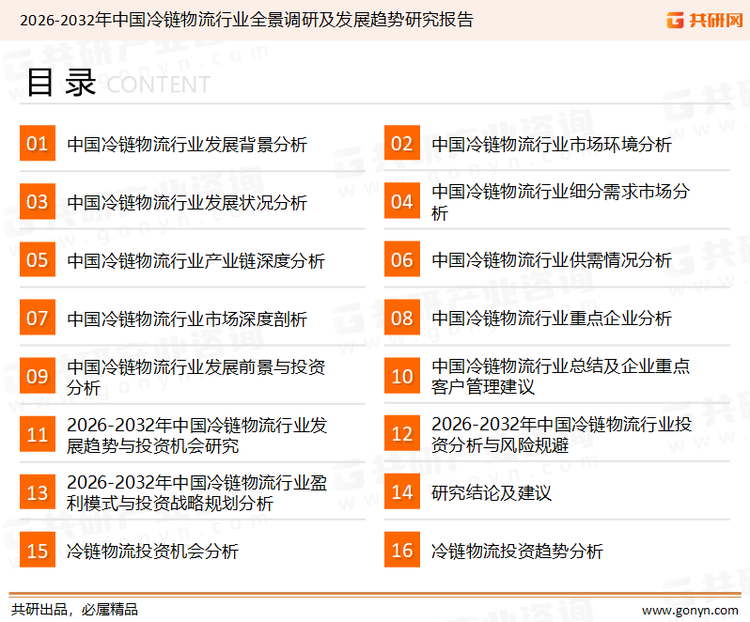Select chapter 中国冷链物流行业发展背景分析
This screenshot has height=622, width=750.
coord(187,144)
